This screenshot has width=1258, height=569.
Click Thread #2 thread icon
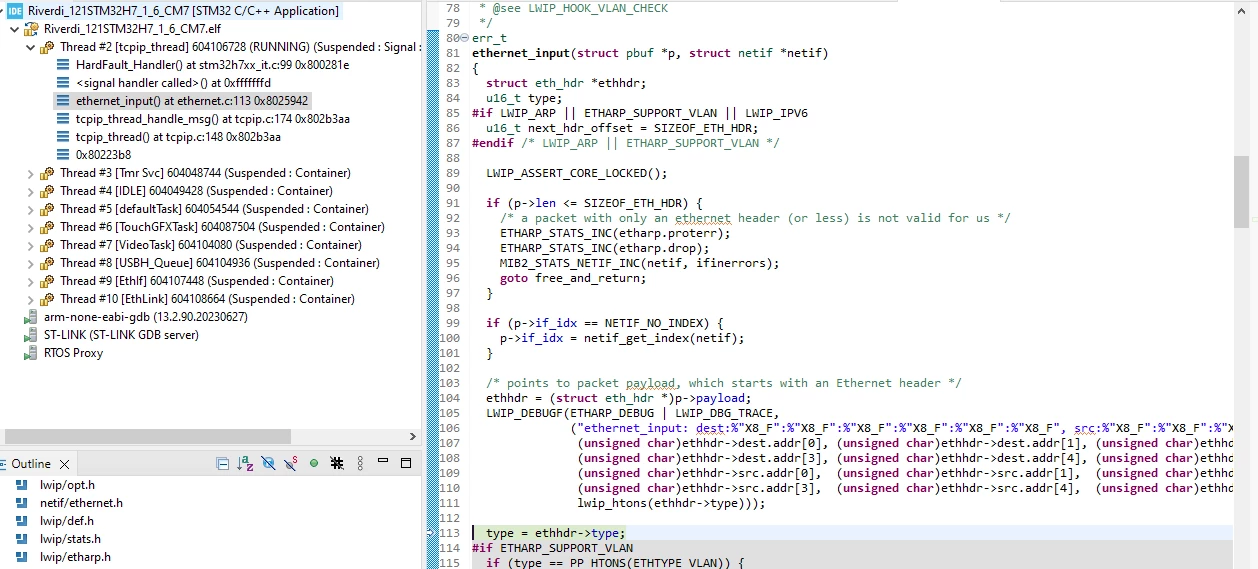(x=47, y=47)
